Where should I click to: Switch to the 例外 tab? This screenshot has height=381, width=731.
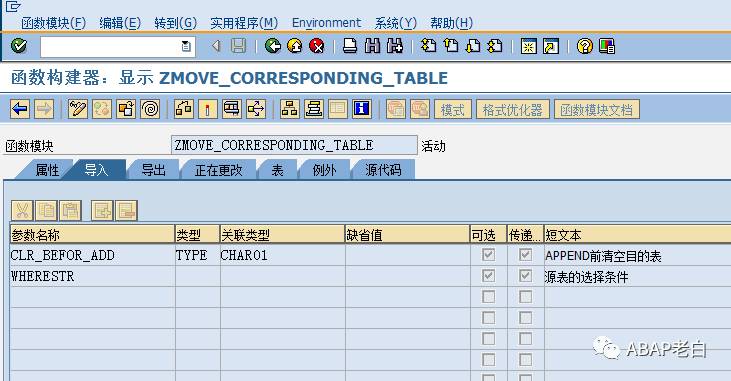(324, 170)
